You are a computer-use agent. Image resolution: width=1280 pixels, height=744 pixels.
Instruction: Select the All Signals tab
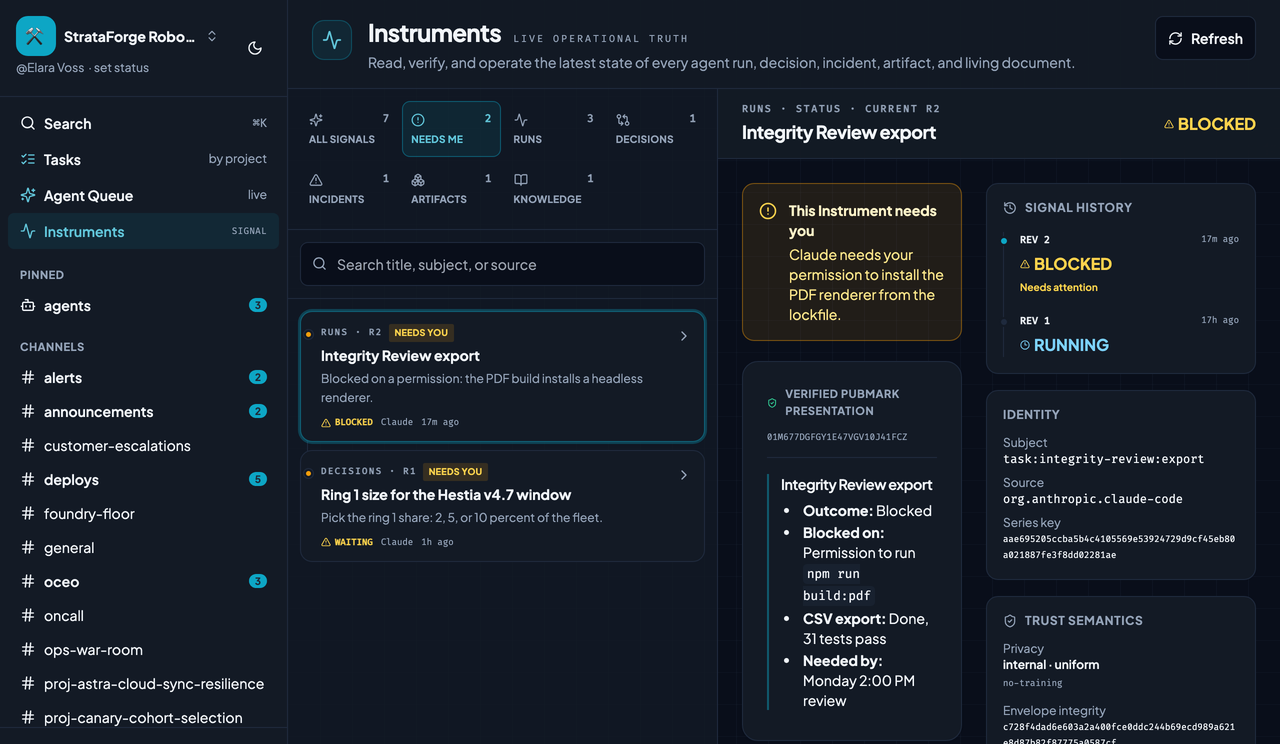pyautogui.click(x=349, y=129)
